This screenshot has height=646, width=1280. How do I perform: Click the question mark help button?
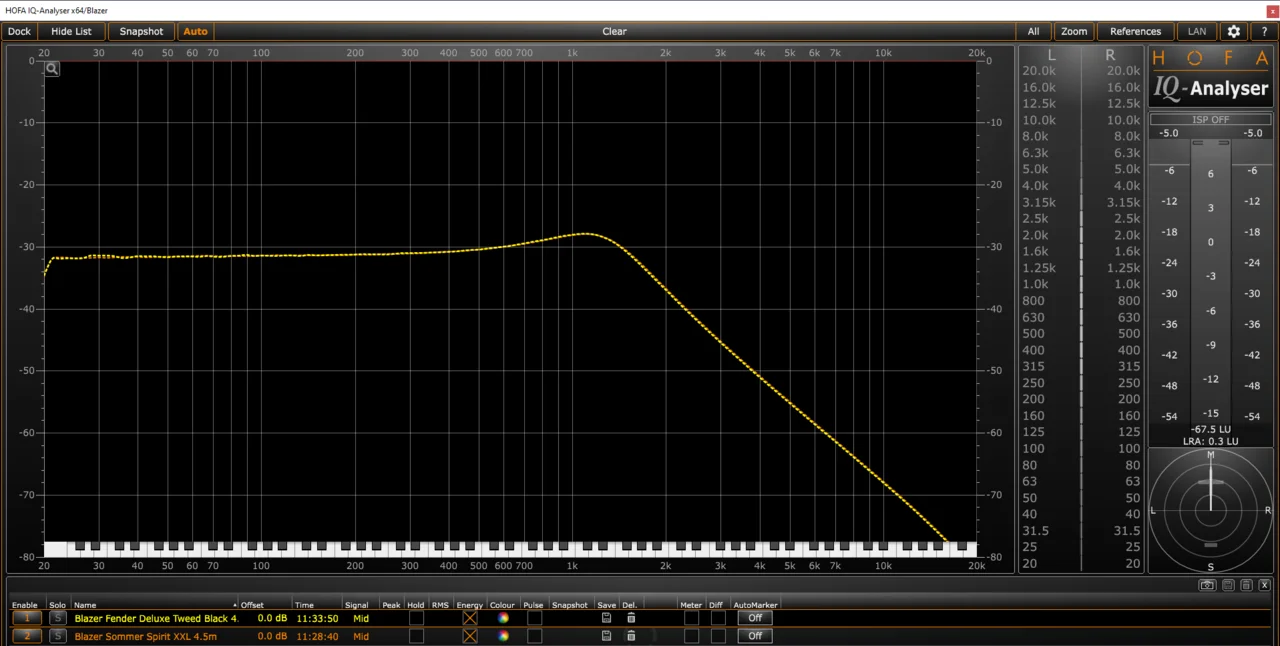[x=1264, y=31]
